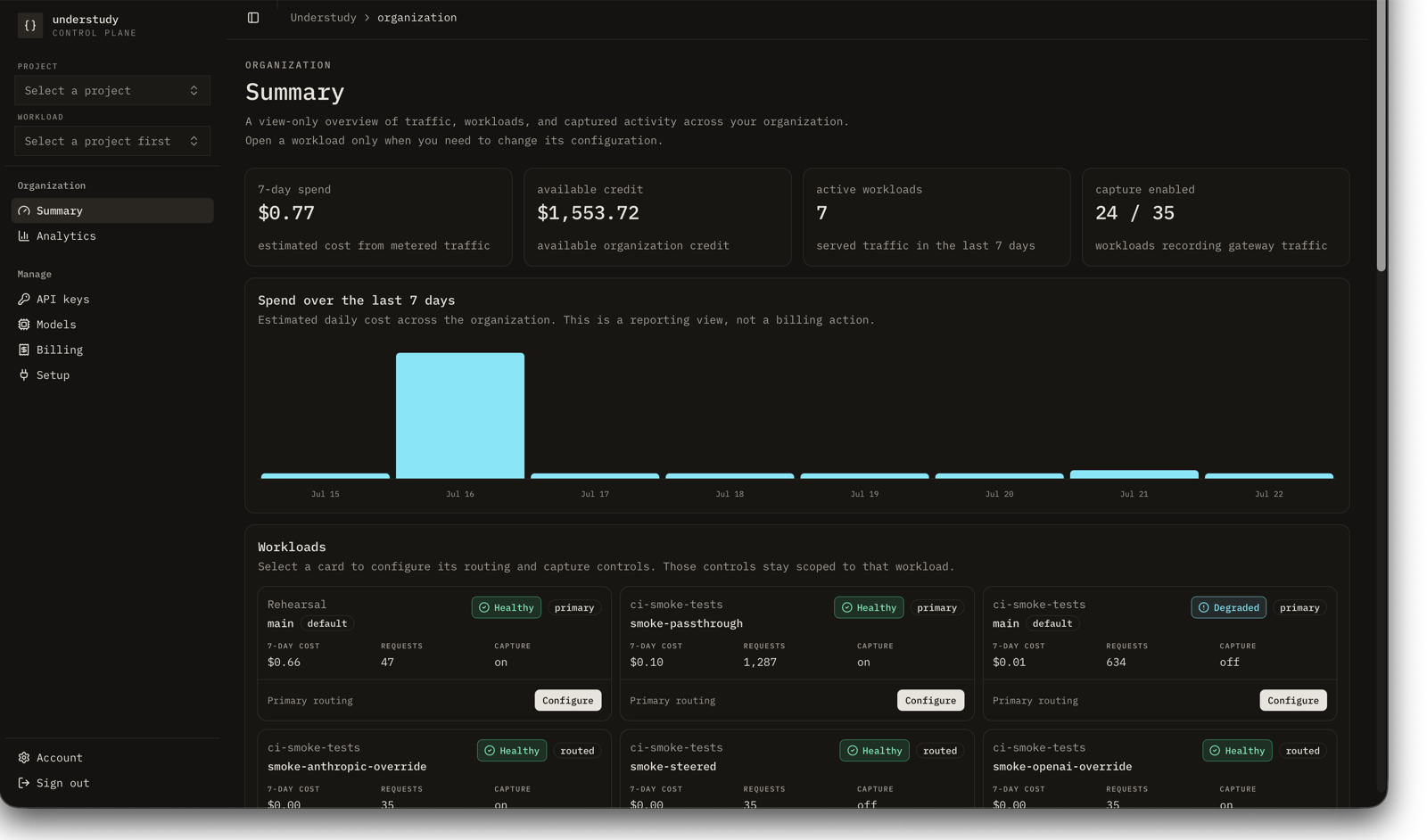Viewport: 1427px width, 840px height.
Task: Click Spend over the last 7 days heading
Action: pyautogui.click(x=357, y=301)
